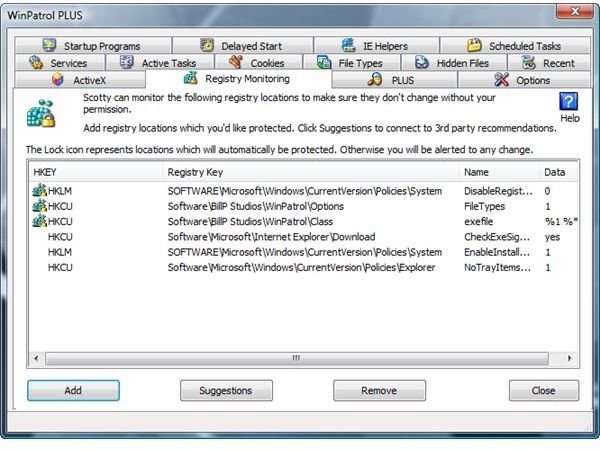Select the Software\BillP Studios\WinPatrol\Options row
Screen dimensions: 600x450
coord(303,206)
